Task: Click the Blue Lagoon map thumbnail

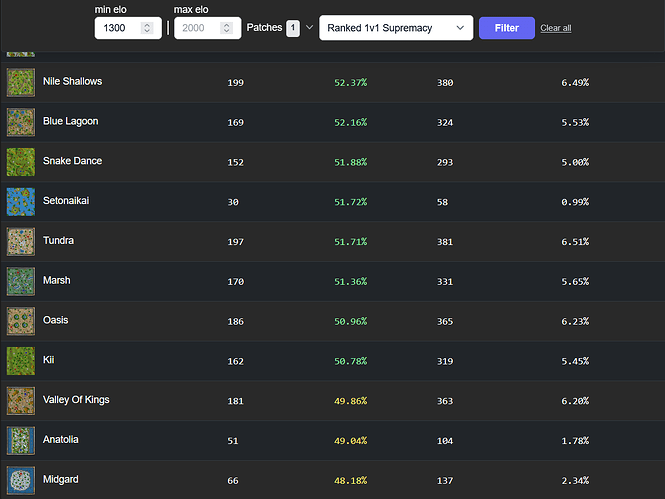Action: click(x=21, y=122)
